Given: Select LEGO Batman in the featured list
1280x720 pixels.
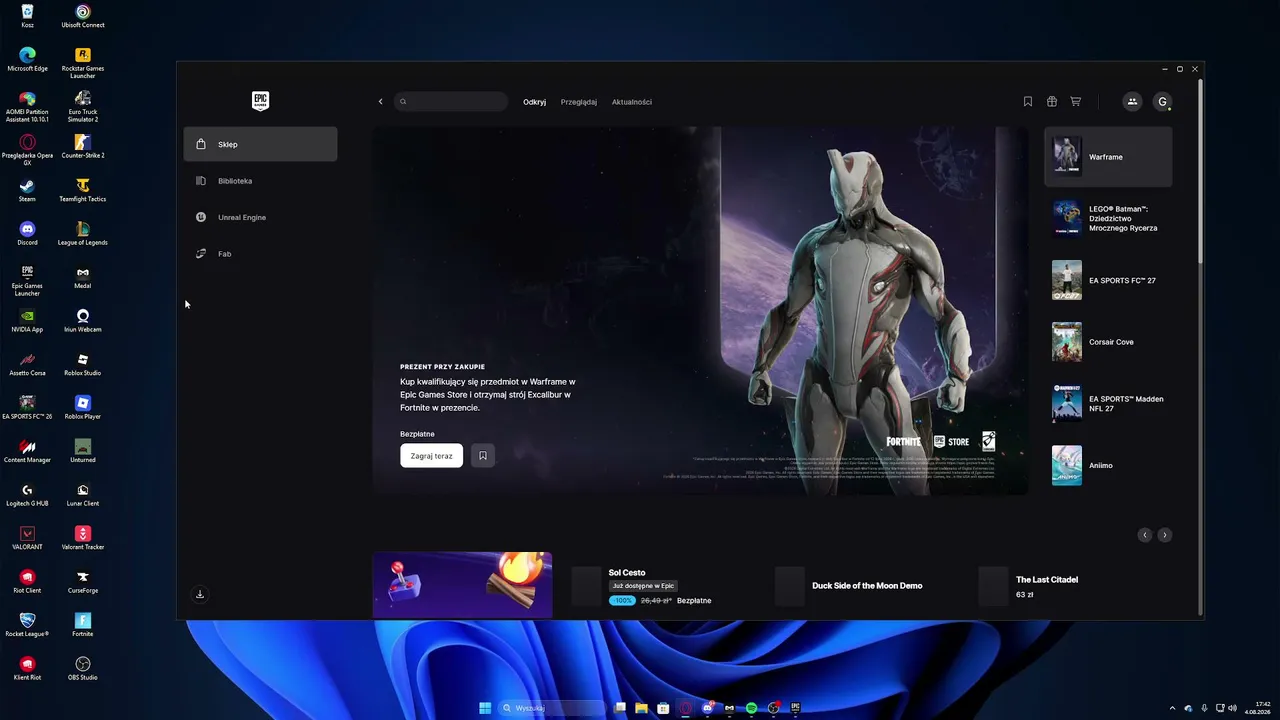Looking at the screenshot, I should [1108, 219].
